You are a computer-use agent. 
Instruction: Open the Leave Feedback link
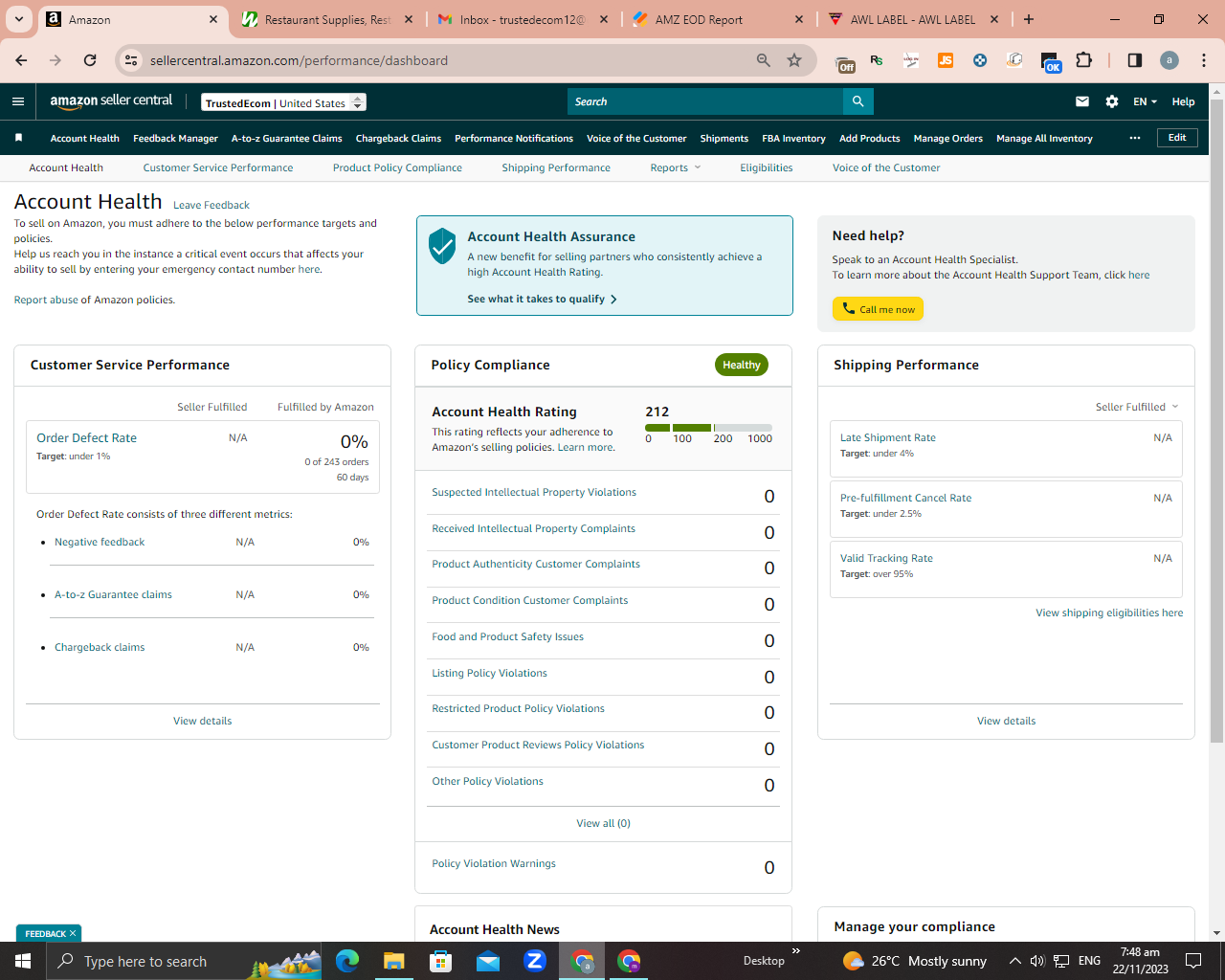pos(212,205)
